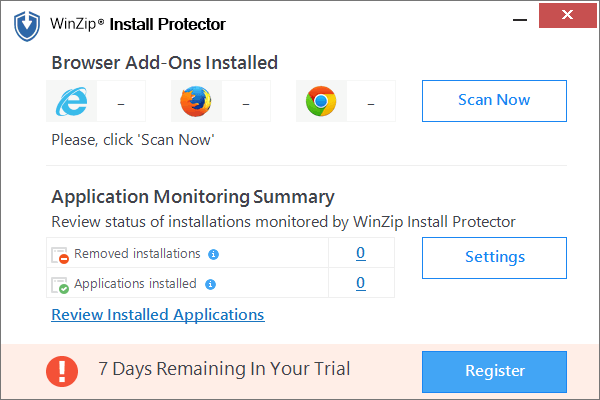600x400 pixels.
Task: Open the Settings button
Action: coord(494,257)
